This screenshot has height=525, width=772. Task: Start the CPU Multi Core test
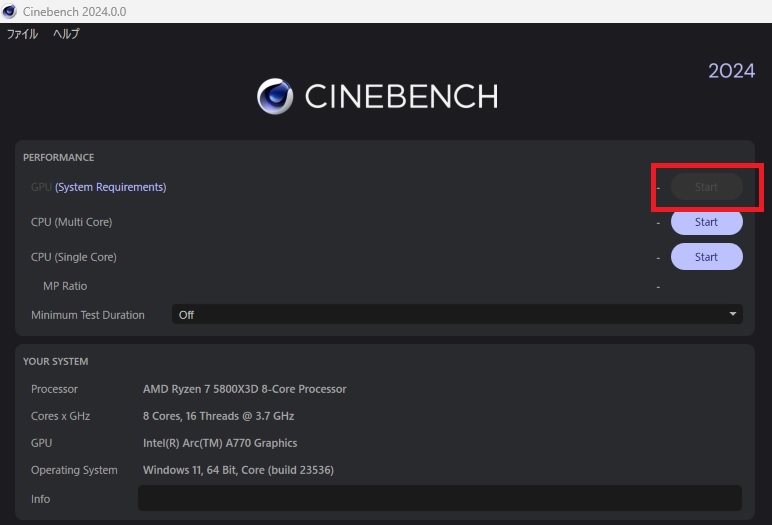[707, 222]
